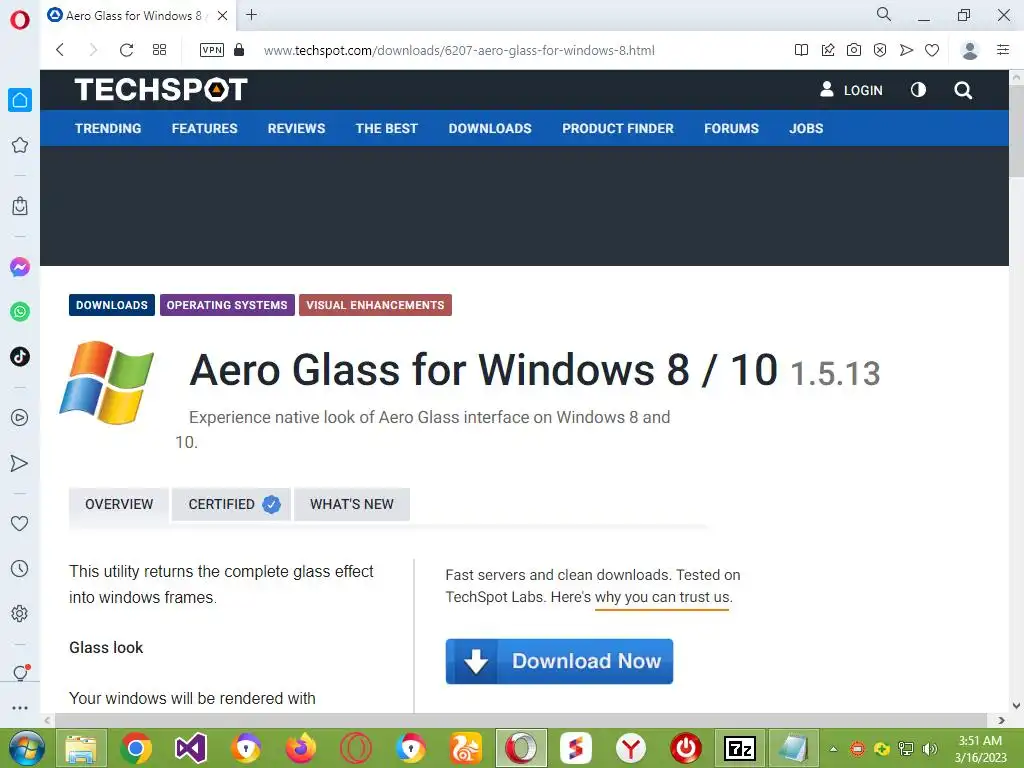Open the Windows Start button

pos(27,748)
